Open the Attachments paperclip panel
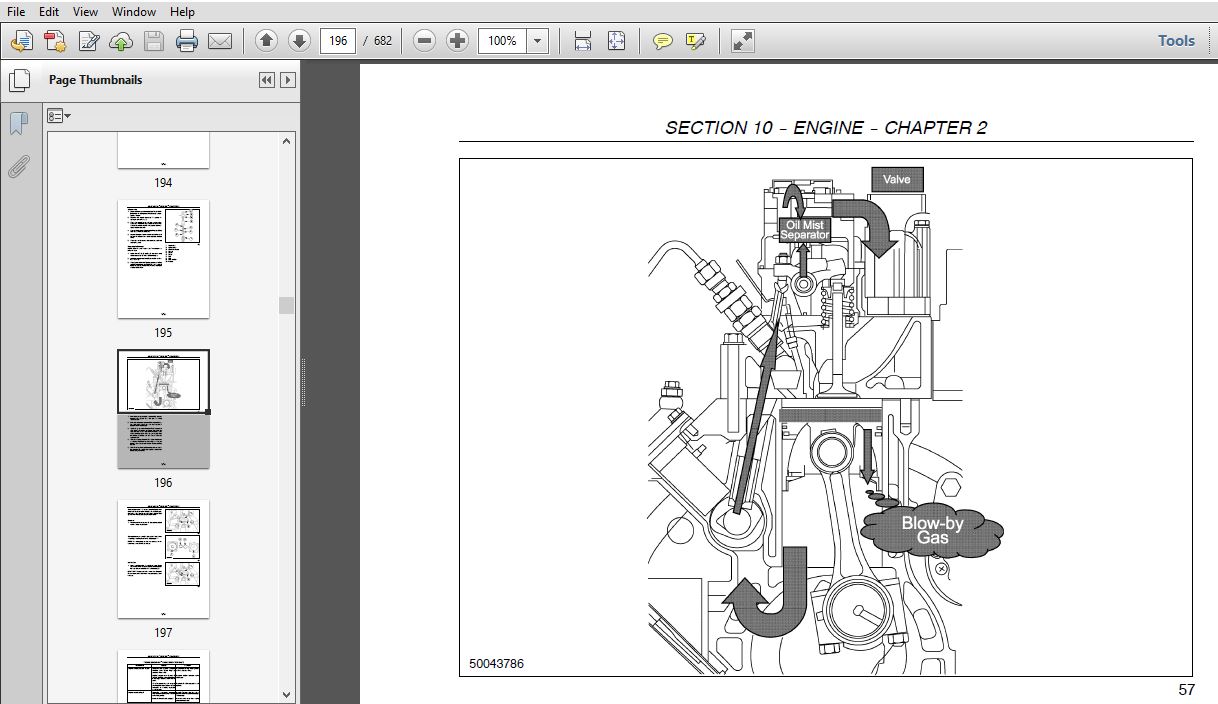Image resolution: width=1218 pixels, height=704 pixels. click(18, 166)
